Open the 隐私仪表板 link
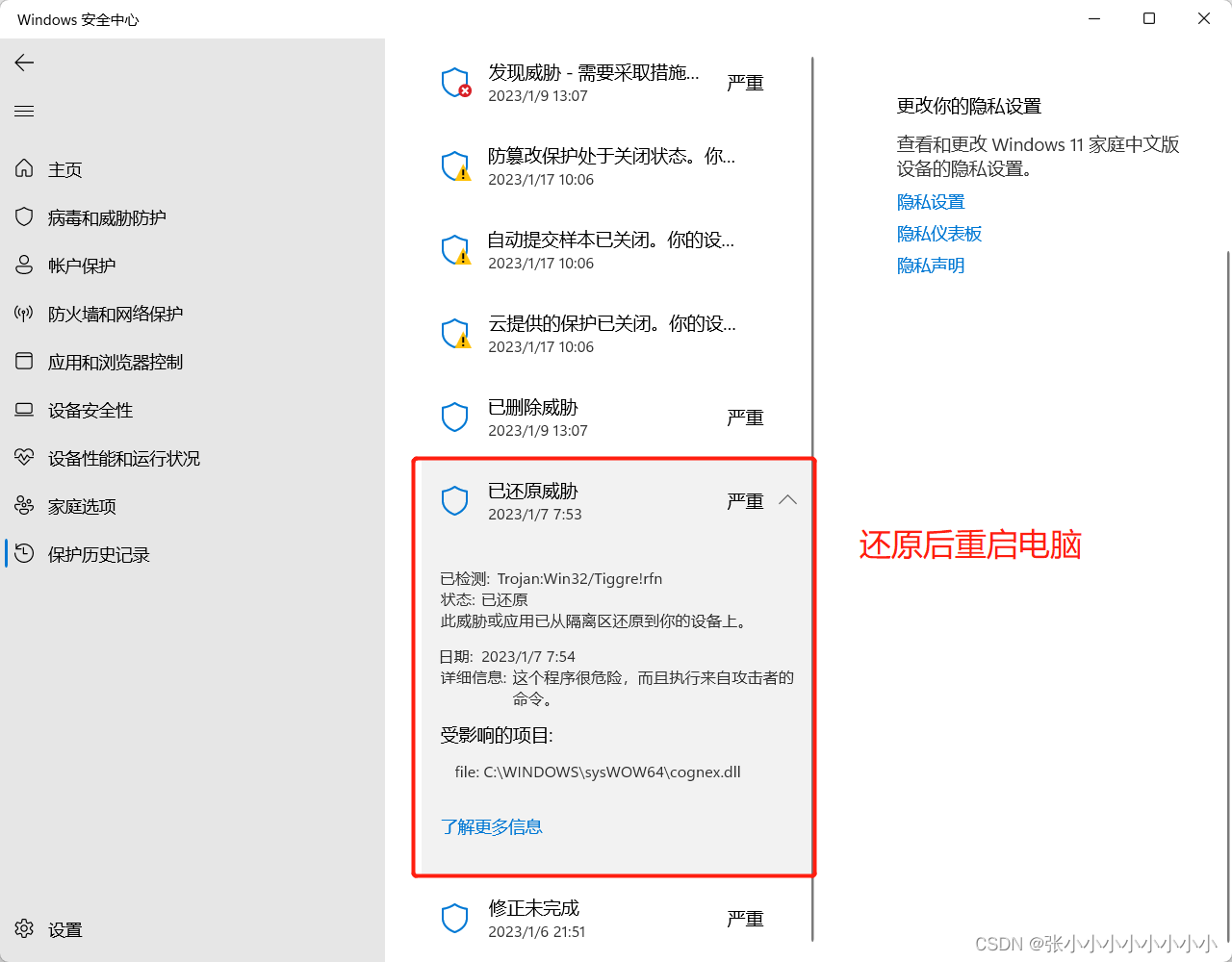Viewport: 1232px width, 962px height. [x=939, y=234]
